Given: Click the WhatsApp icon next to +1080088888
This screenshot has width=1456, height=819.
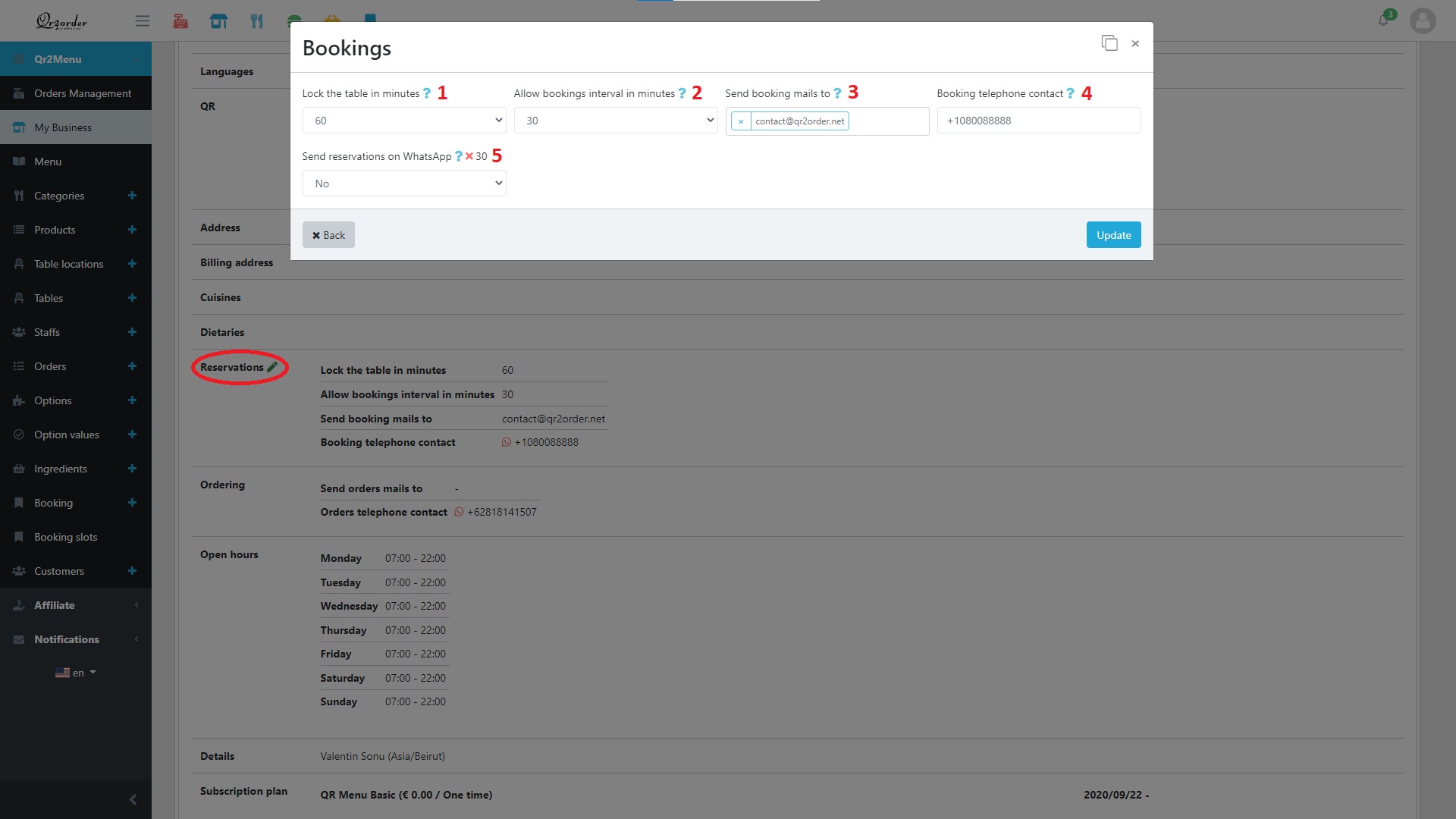Looking at the screenshot, I should (507, 442).
